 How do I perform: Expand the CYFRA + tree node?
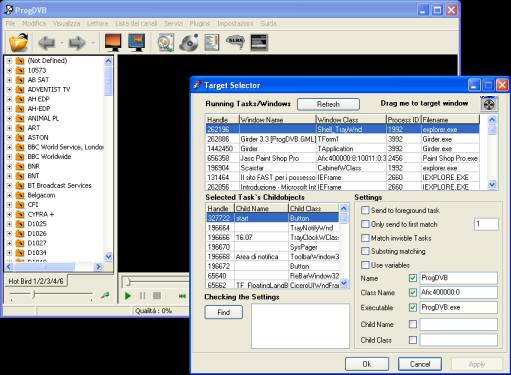tap(9, 215)
